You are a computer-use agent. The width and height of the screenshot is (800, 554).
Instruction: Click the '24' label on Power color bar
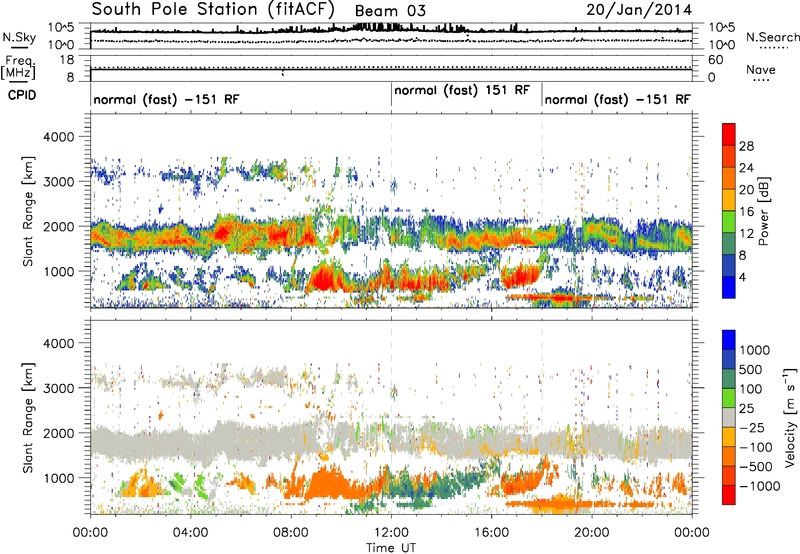pyautogui.click(x=746, y=168)
